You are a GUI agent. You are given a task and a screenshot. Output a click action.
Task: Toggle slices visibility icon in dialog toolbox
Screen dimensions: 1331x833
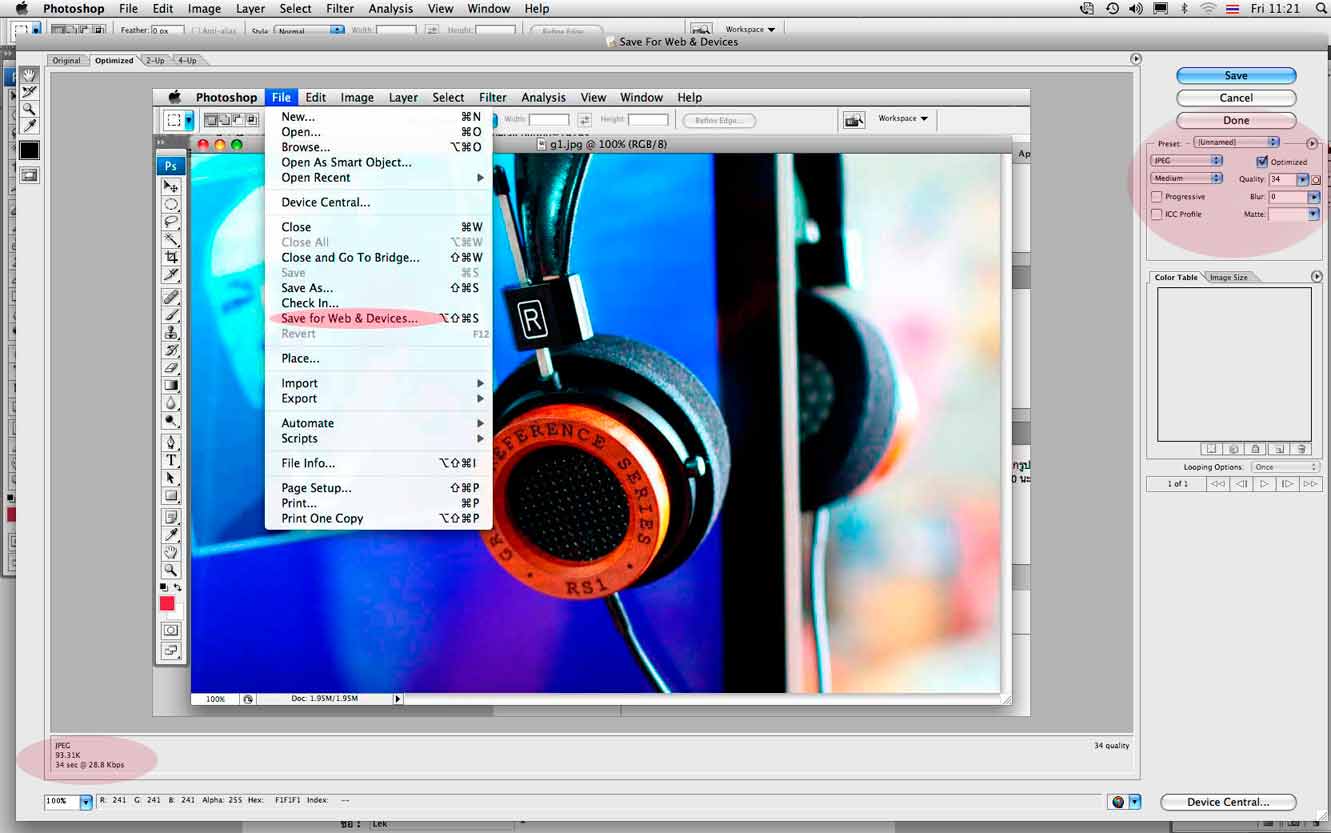pyautogui.click(x=30, y=175)
